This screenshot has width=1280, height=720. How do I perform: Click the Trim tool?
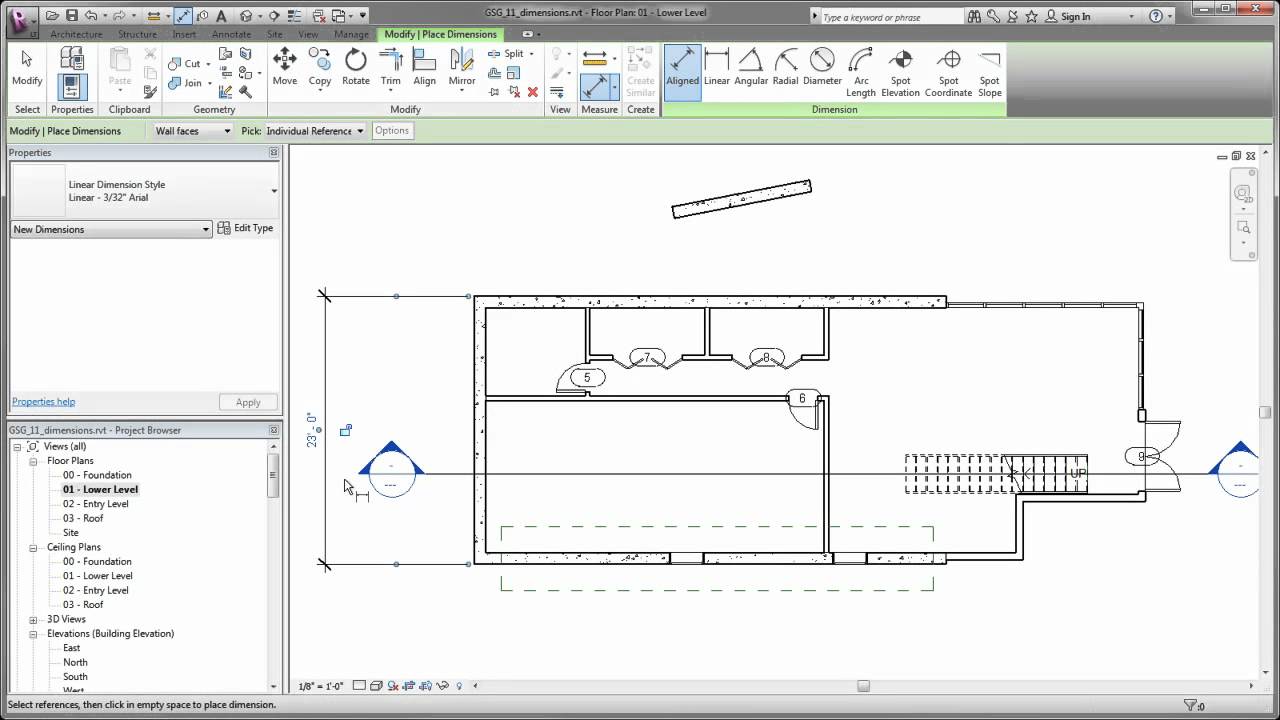click(391, 68)
